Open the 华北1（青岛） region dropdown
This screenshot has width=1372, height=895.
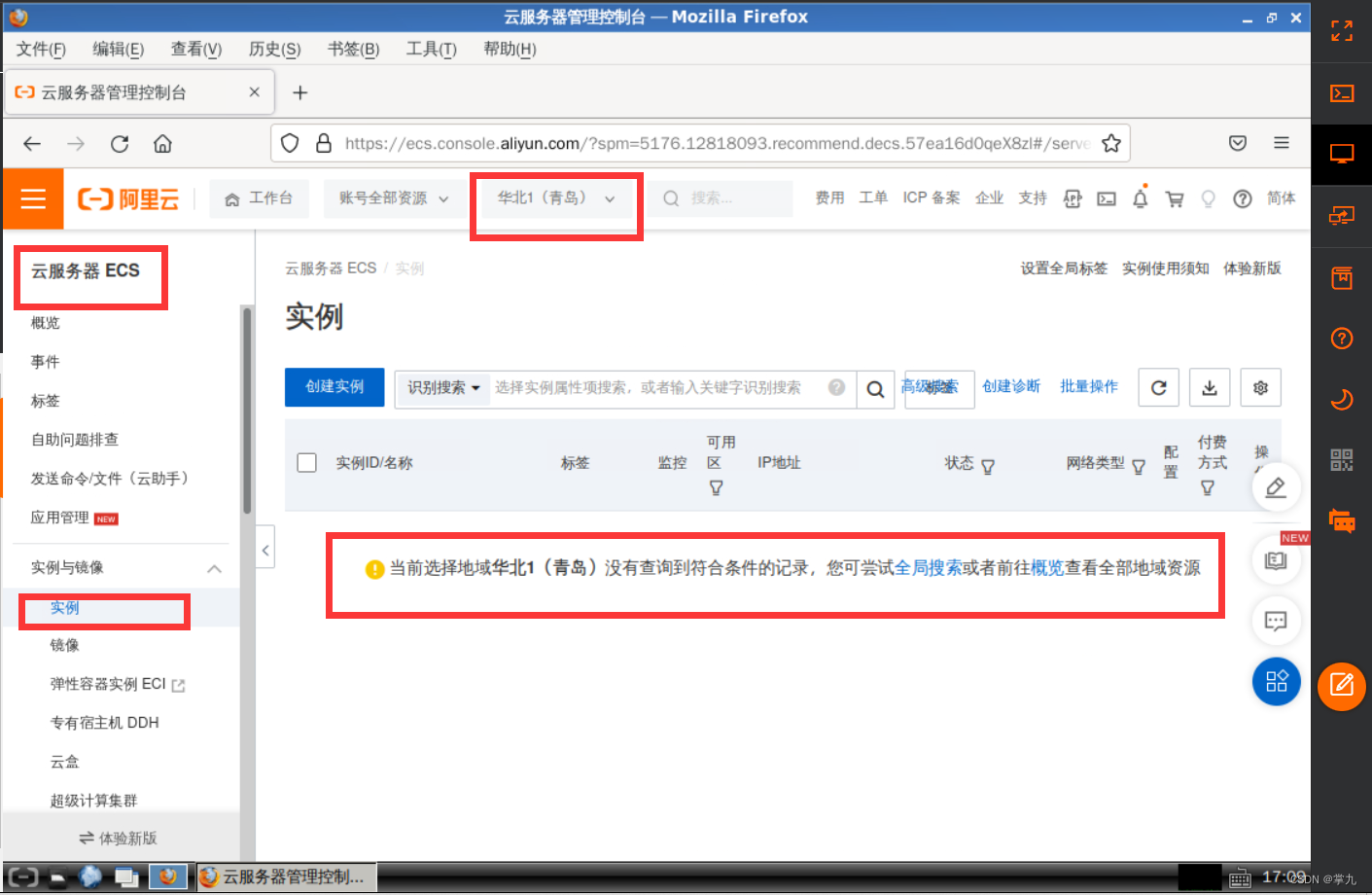[556, 198]
